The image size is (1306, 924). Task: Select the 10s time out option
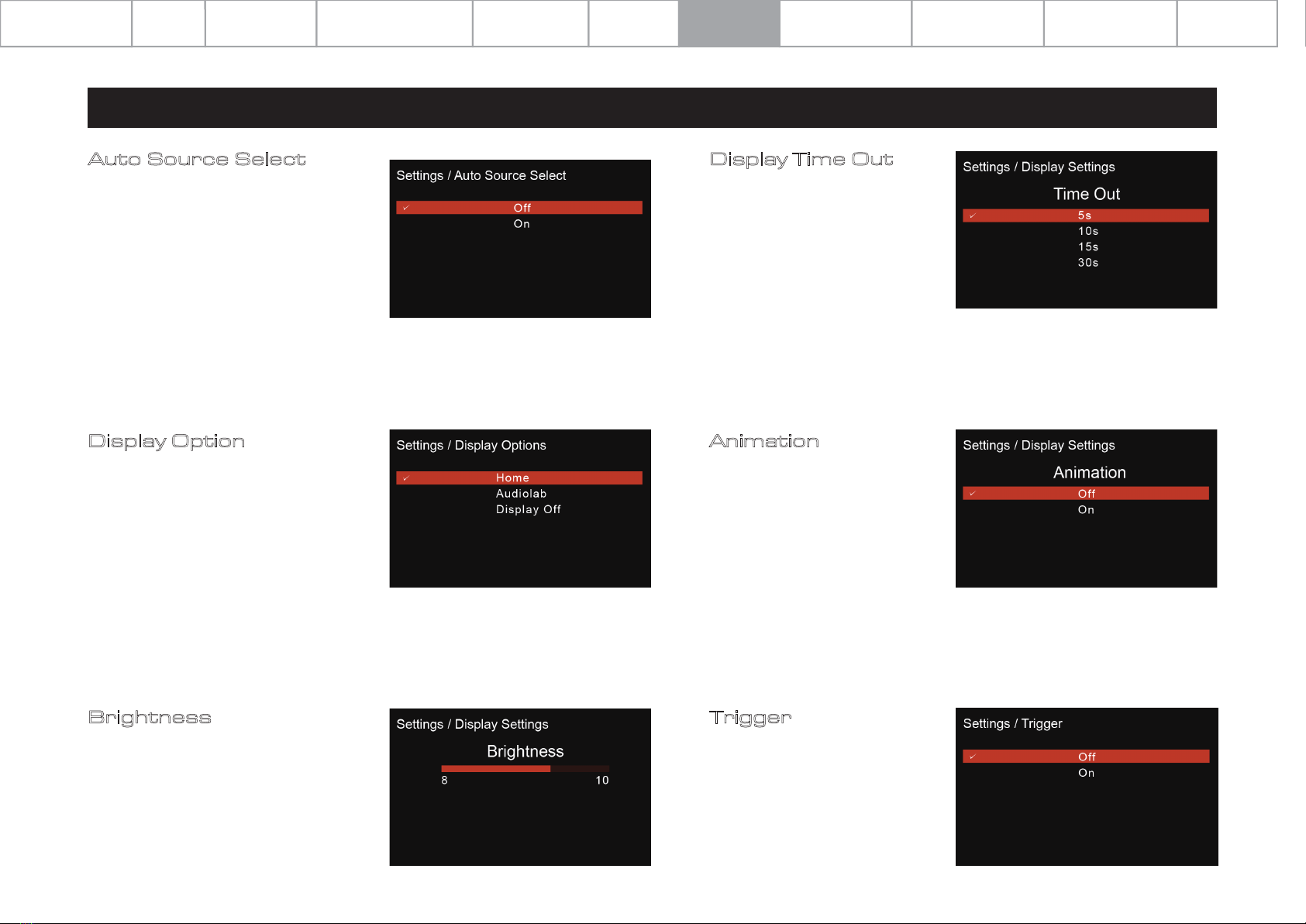point(1087,231)
